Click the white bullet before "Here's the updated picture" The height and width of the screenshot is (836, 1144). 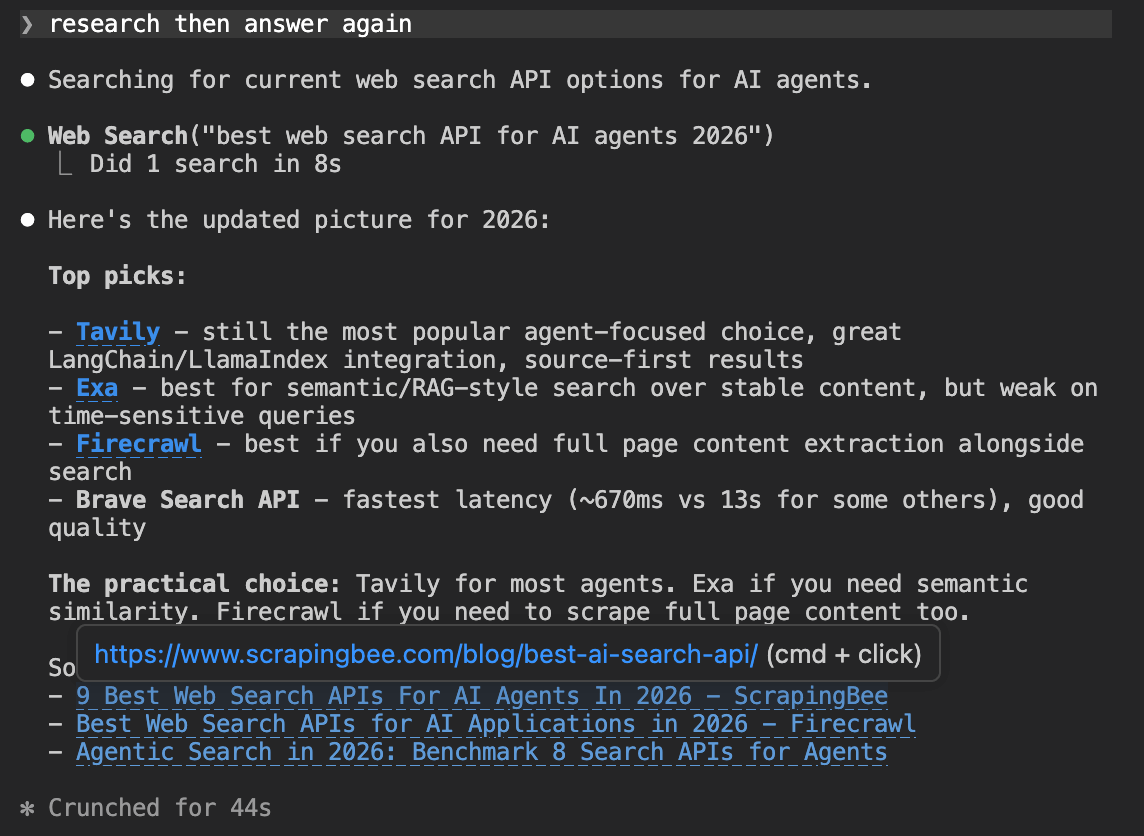[x=28, y=220]
